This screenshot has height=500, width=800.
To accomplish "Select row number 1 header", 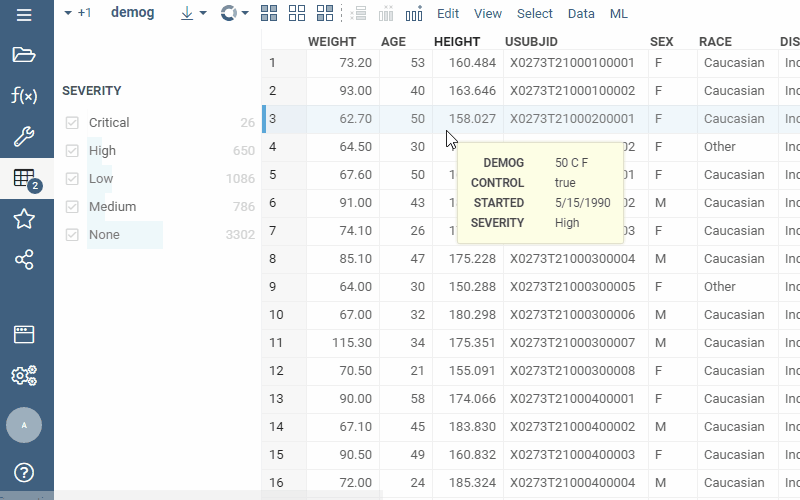I will [x=284, y=63].
